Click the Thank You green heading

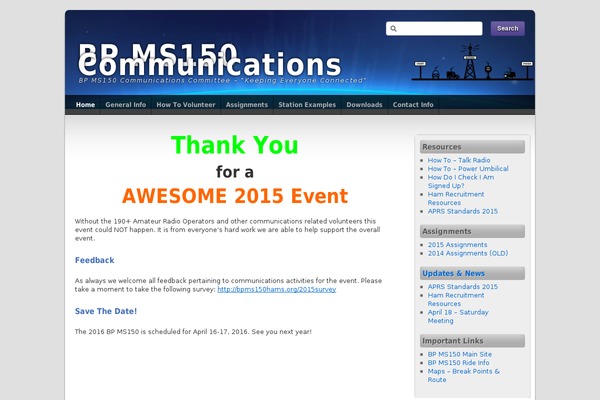pyautogui.click(x=235, y=145)
